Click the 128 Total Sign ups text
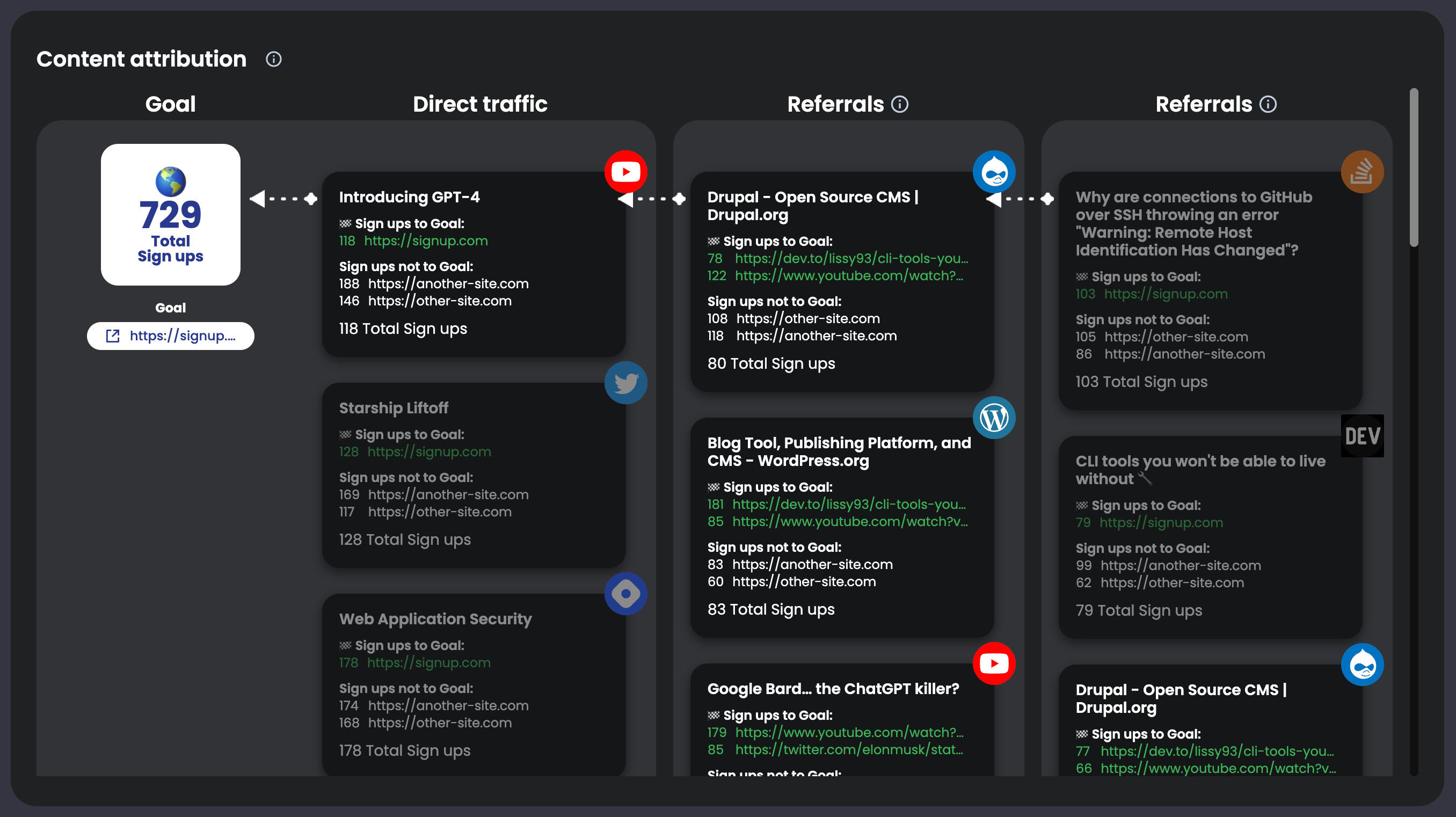The width and height of the screenshot is (1456, 817). coord(405,539)
